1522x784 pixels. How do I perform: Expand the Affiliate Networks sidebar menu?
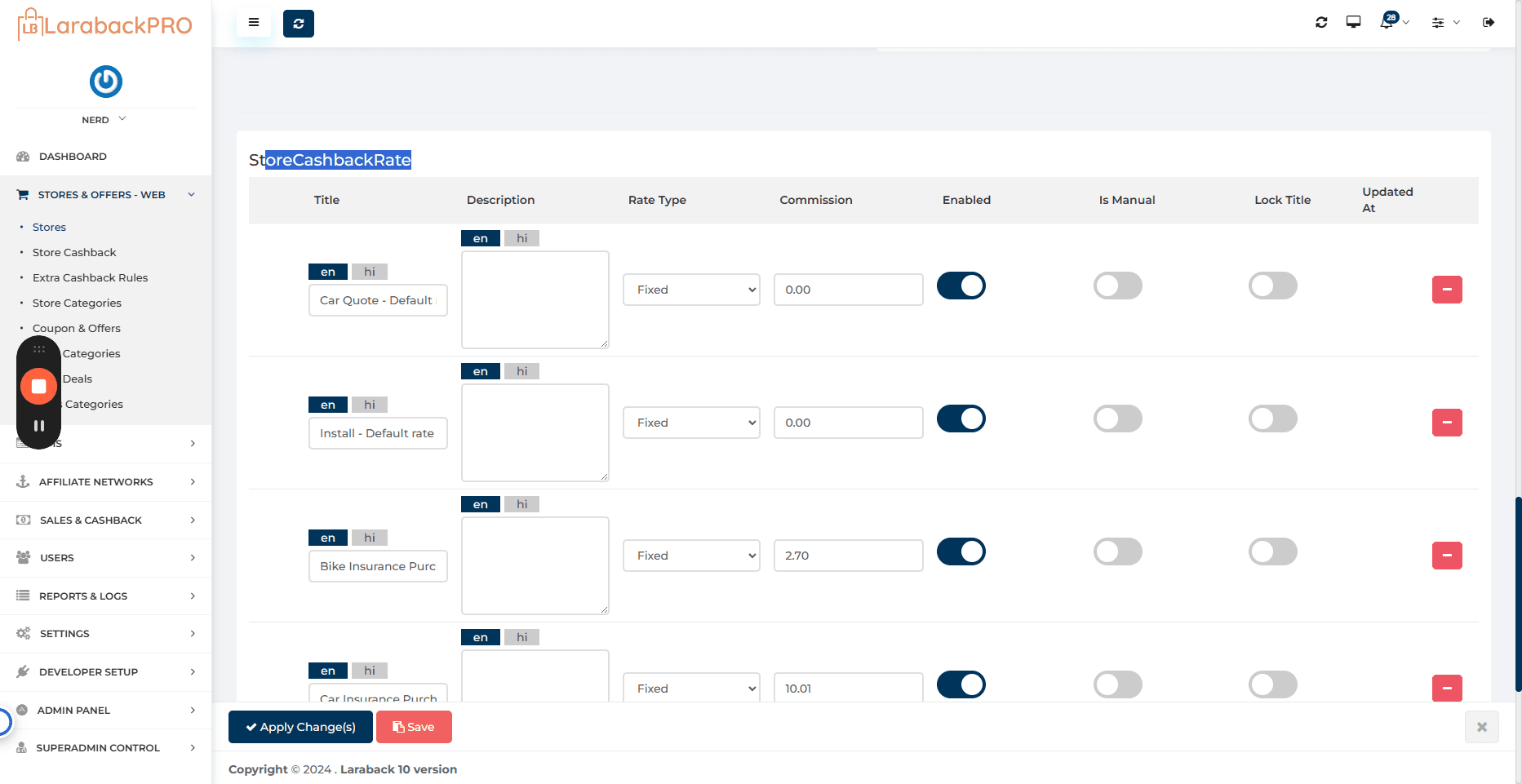(106, 482)
